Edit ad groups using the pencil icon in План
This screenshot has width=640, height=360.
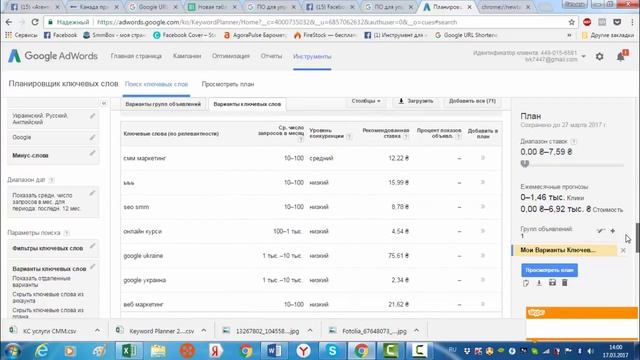click(x=600, y=231)
